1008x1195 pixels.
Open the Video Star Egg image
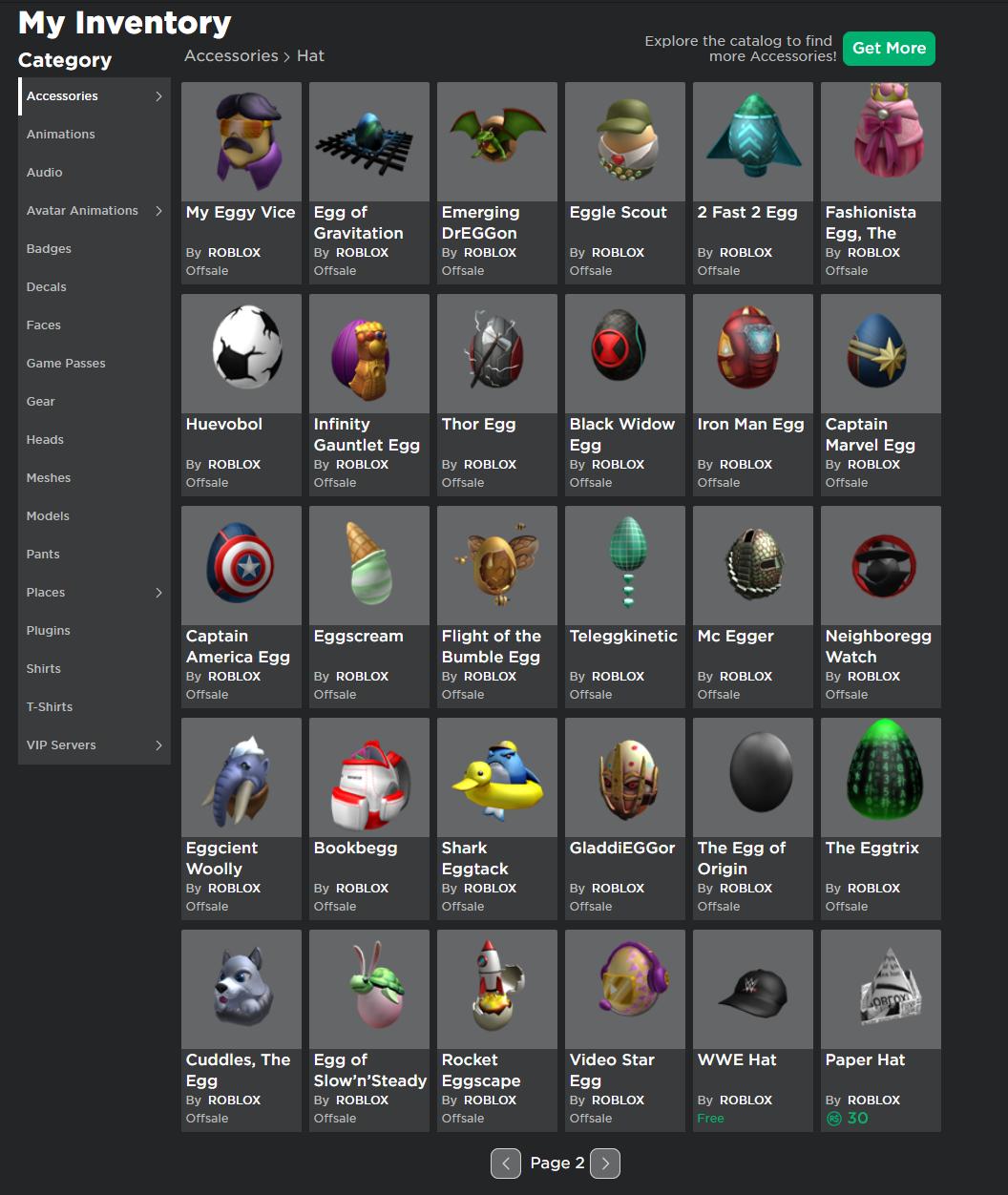tap(625, 989)
